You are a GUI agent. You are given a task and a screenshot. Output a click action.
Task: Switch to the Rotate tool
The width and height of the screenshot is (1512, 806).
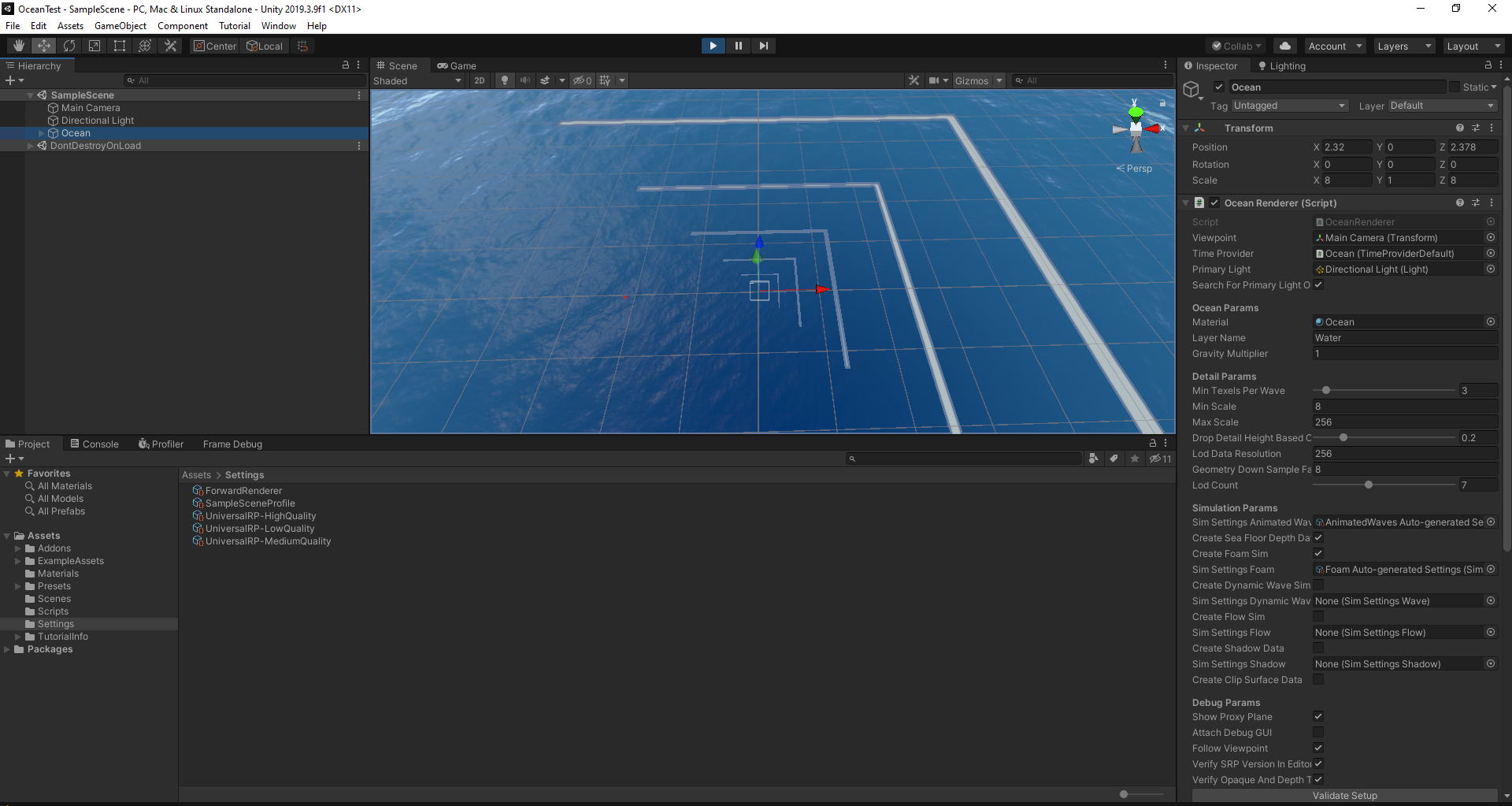69,45
